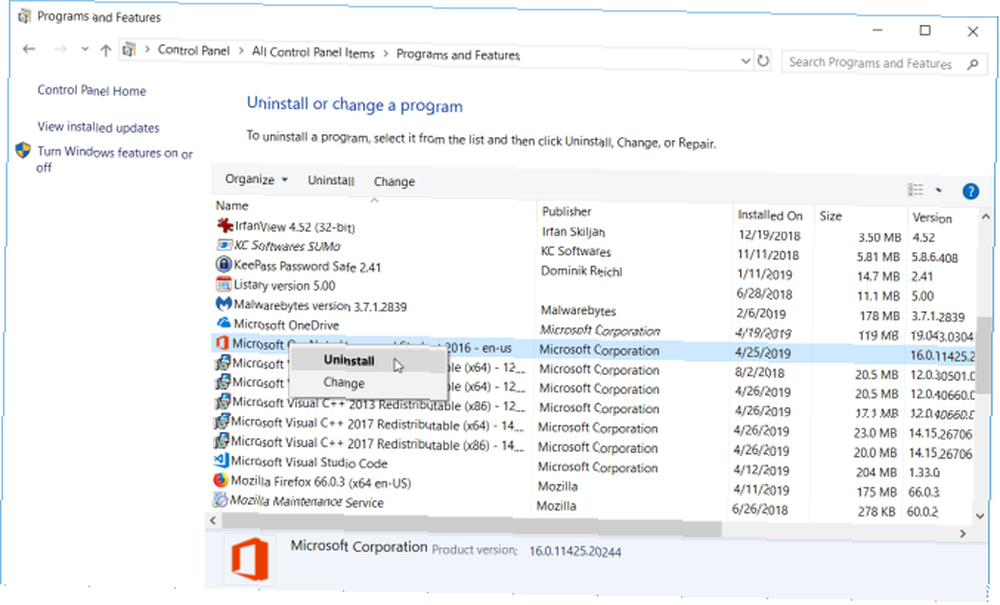Viewport: 1000px width, 605px height.
Task: Select IrfanView 4.52 (32-bit) row
Action: click(596, 231)
